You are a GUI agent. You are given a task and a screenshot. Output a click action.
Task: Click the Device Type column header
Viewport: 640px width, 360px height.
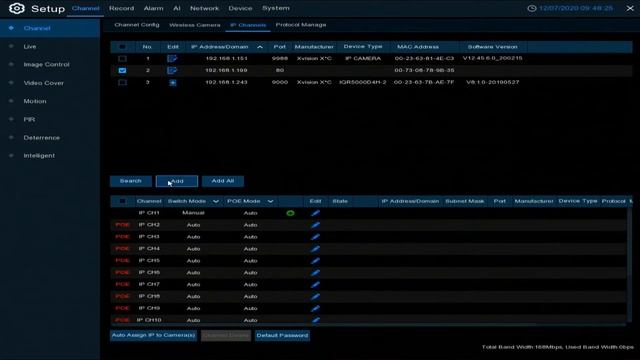coord(363,47)
